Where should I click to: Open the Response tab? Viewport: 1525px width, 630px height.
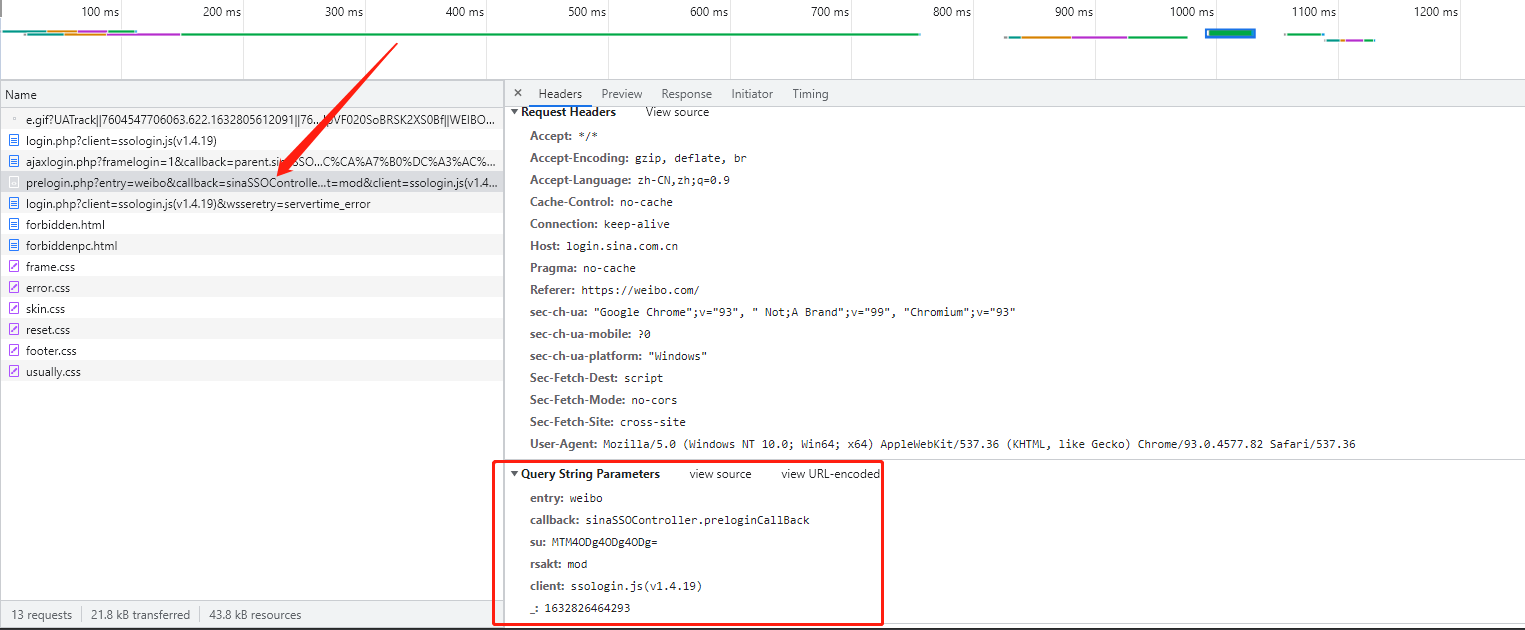click(x=687, y=93)
